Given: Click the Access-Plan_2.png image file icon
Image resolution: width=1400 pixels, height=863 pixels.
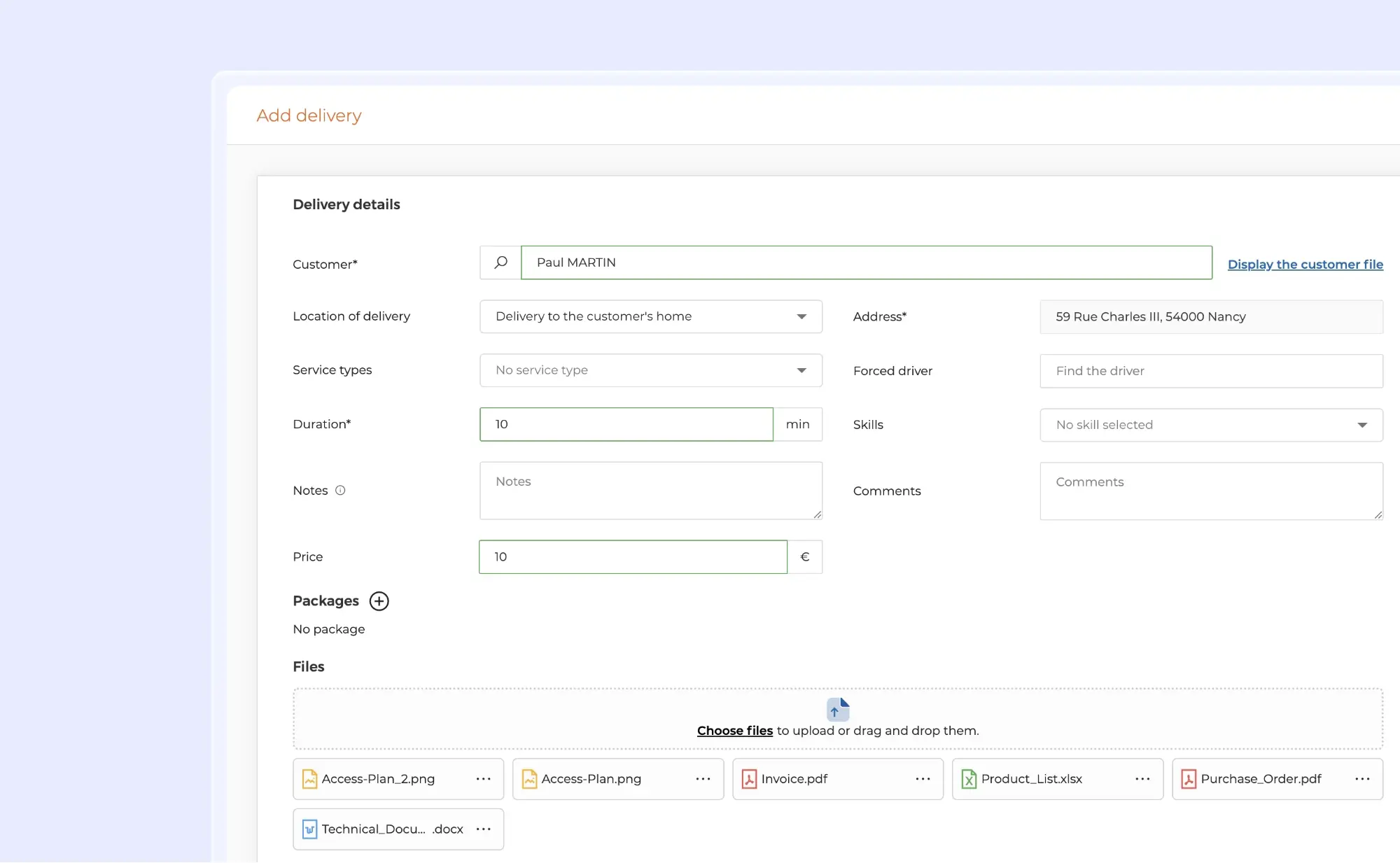Looking at the screenshot, I should [x=309, y=779].
